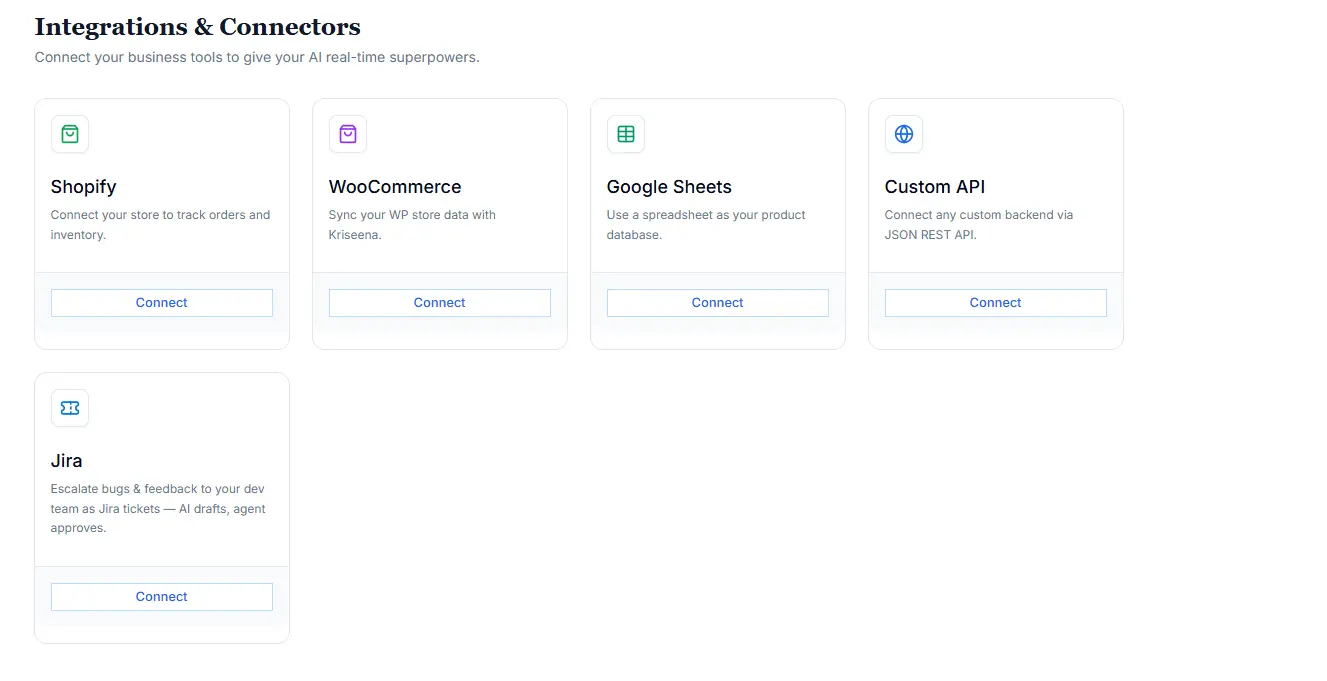
Task: Connect the Shopify integration
Action: coord(162,303)
